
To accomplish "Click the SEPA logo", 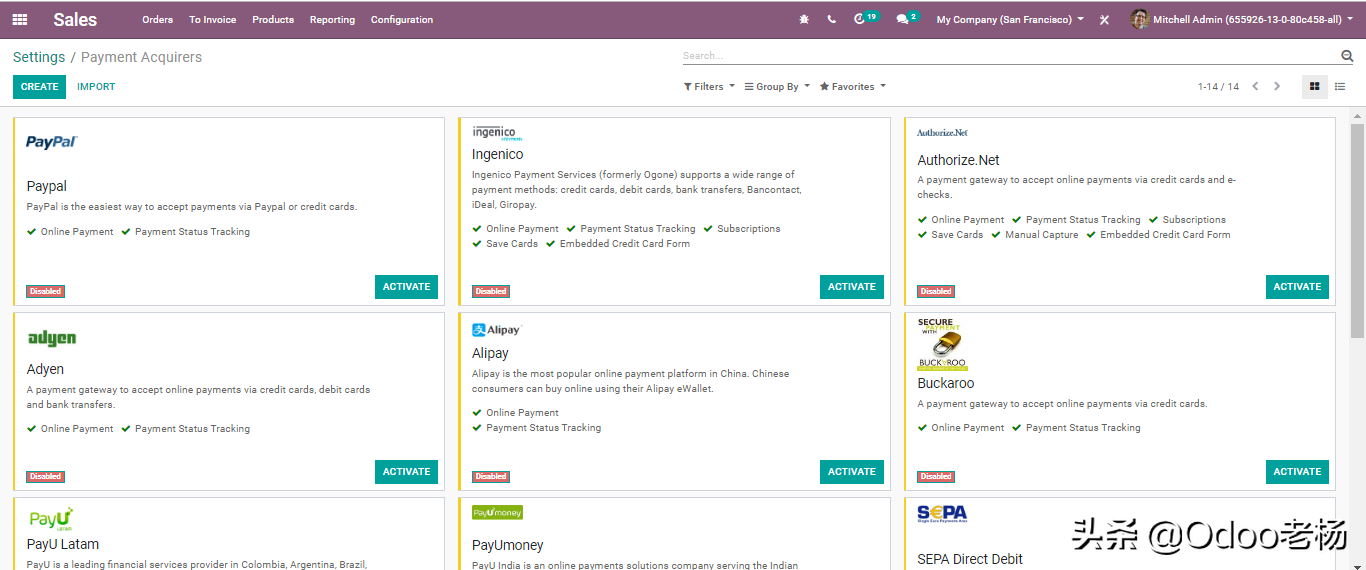I will coord(942,515).
